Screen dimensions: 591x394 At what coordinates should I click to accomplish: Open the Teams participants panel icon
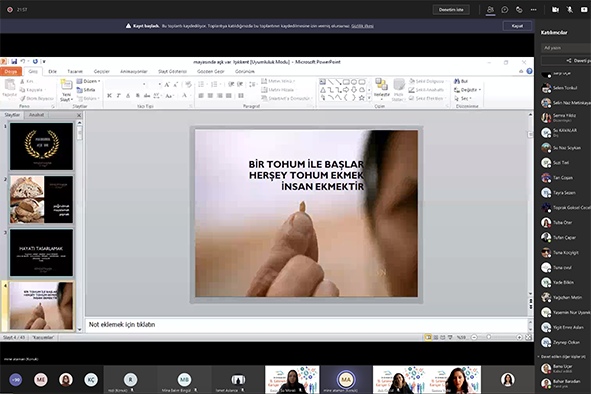tap(490, 10)
